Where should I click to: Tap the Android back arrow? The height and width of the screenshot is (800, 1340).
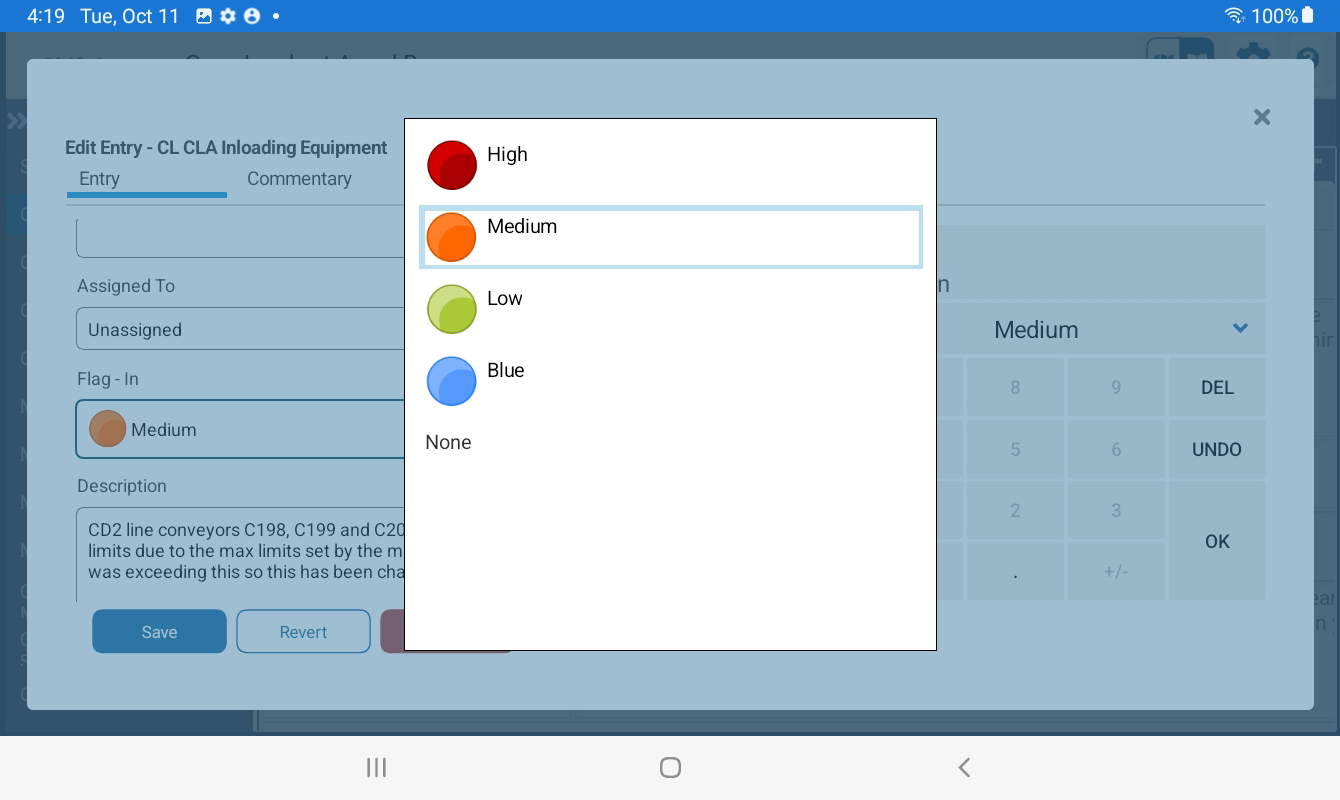964,767
